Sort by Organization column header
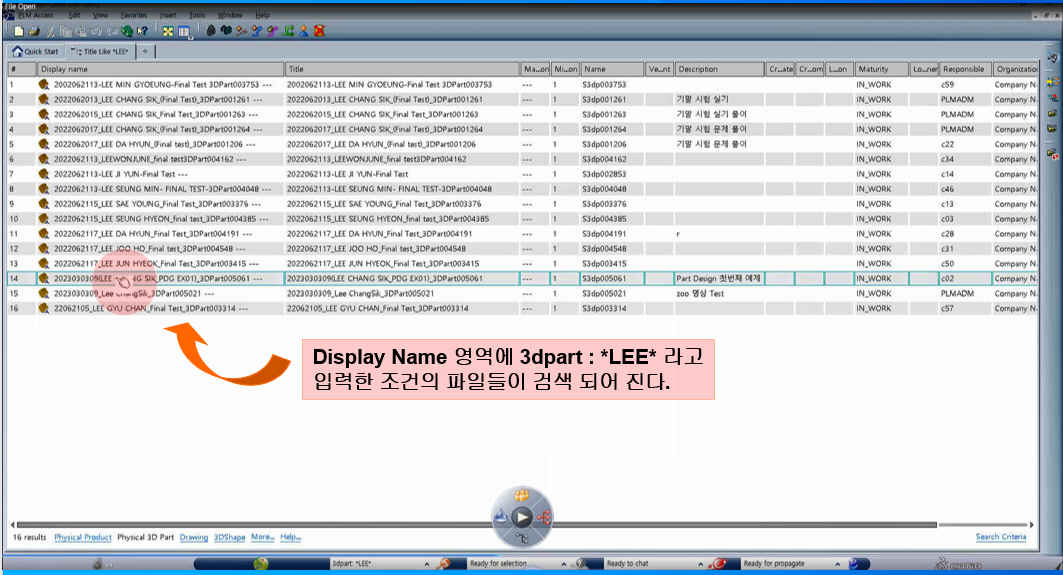Screen dimensions: 1063x575 (x=1016, y=69)
